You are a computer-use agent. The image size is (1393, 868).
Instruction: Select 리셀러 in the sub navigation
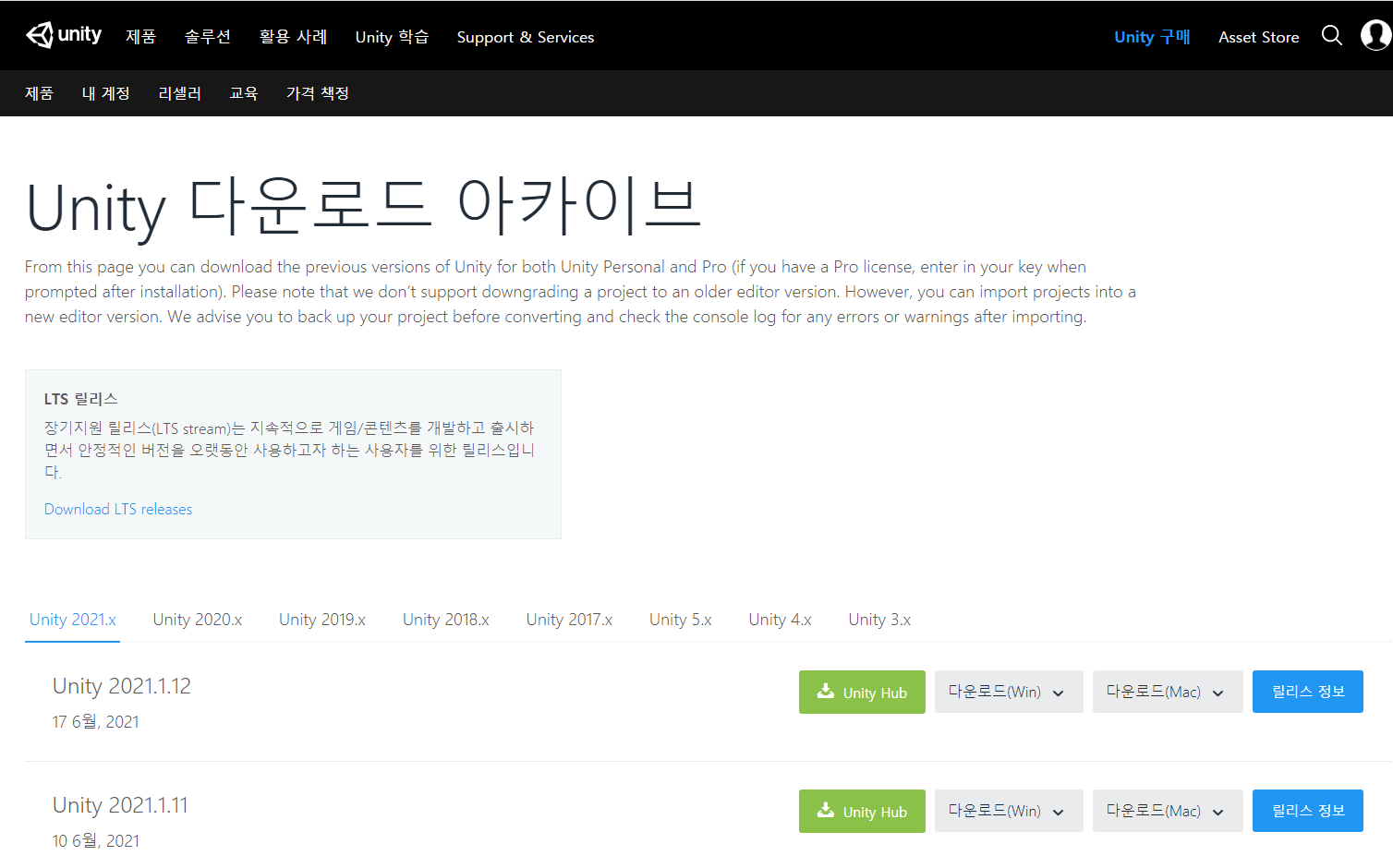click(x=180, y=93)
